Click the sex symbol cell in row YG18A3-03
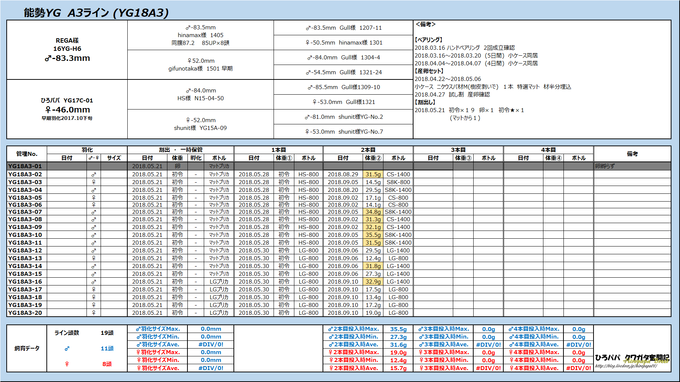The image size is (680, 382). (93, 182)
